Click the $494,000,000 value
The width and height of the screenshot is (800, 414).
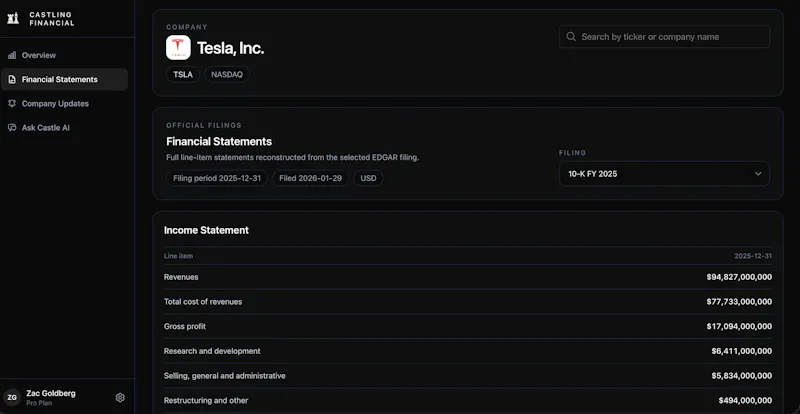click(745, 401)
